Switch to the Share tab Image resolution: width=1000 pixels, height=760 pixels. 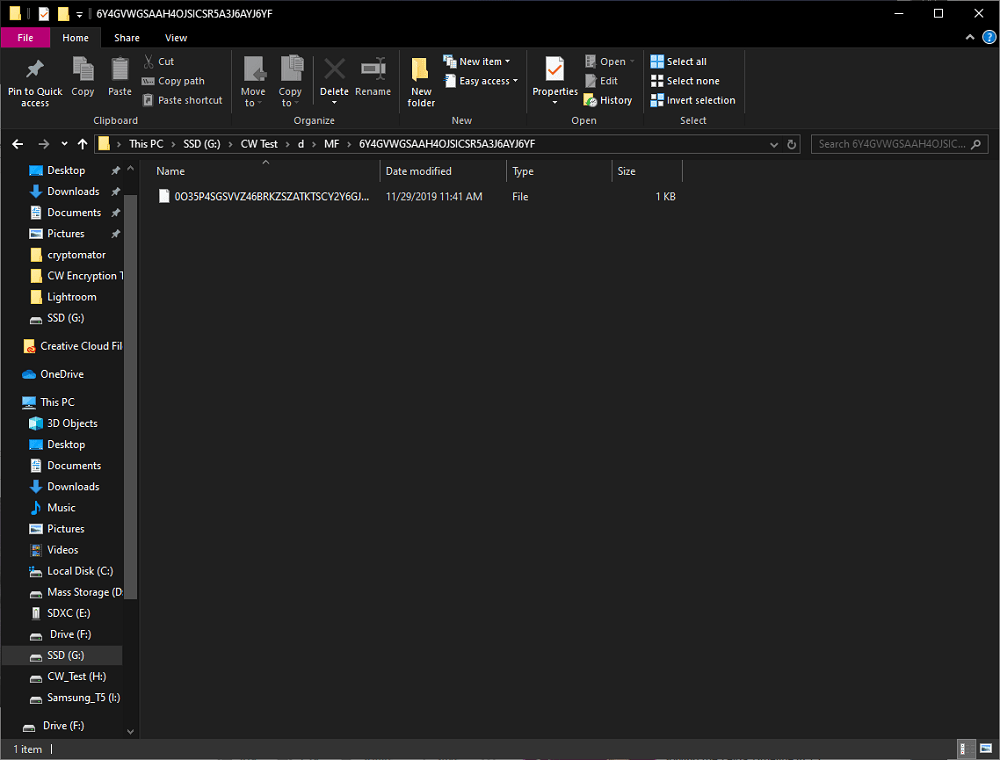pyautogui.click(x=127, y=38)
